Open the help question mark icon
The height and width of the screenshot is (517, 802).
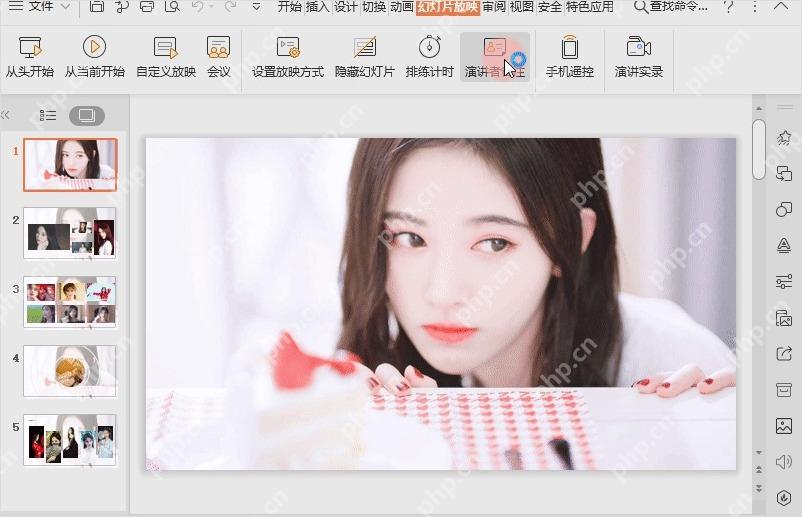click(x=729, y=7)
